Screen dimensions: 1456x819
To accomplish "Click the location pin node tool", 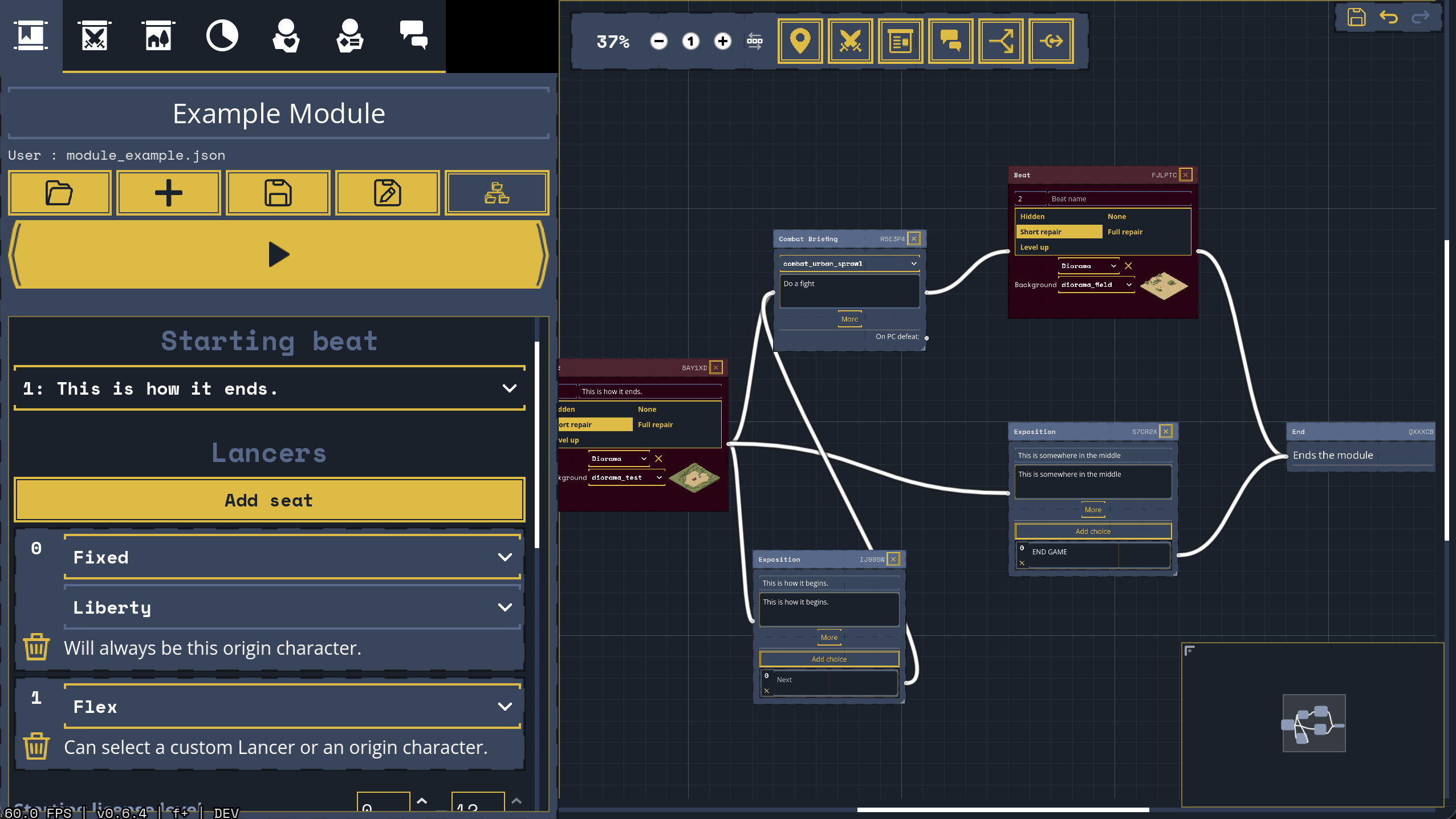I will tap(800, 41).
